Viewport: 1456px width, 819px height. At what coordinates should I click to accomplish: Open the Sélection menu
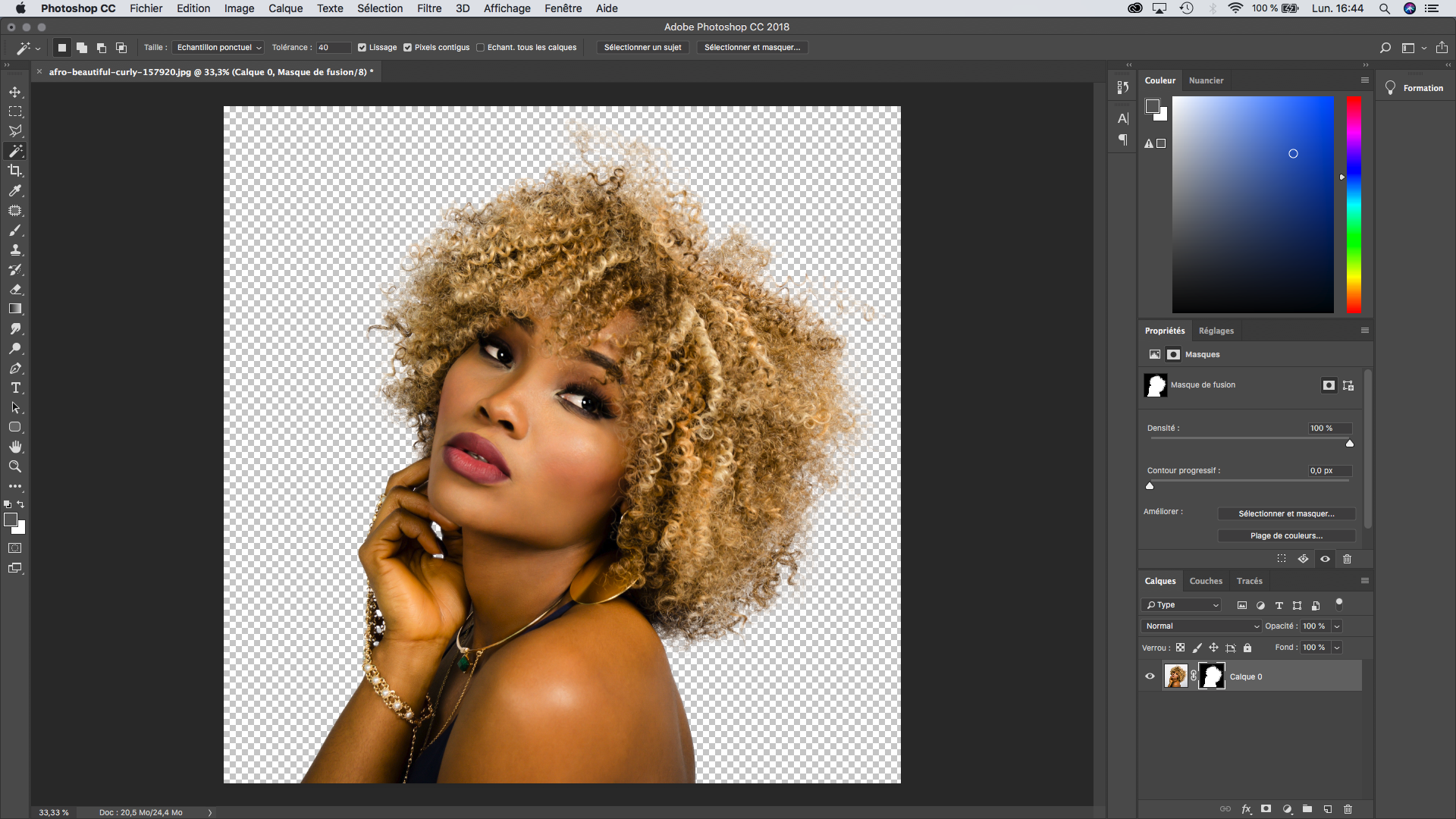pyautogui.click(x=380, y=8)
